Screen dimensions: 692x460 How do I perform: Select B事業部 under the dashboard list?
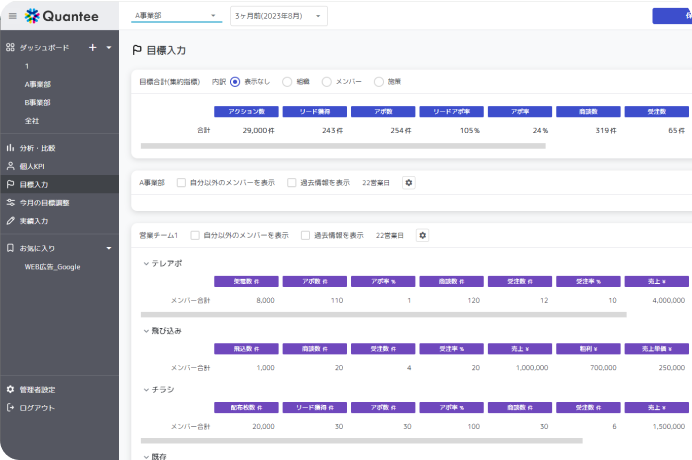(x=37, y=102)
